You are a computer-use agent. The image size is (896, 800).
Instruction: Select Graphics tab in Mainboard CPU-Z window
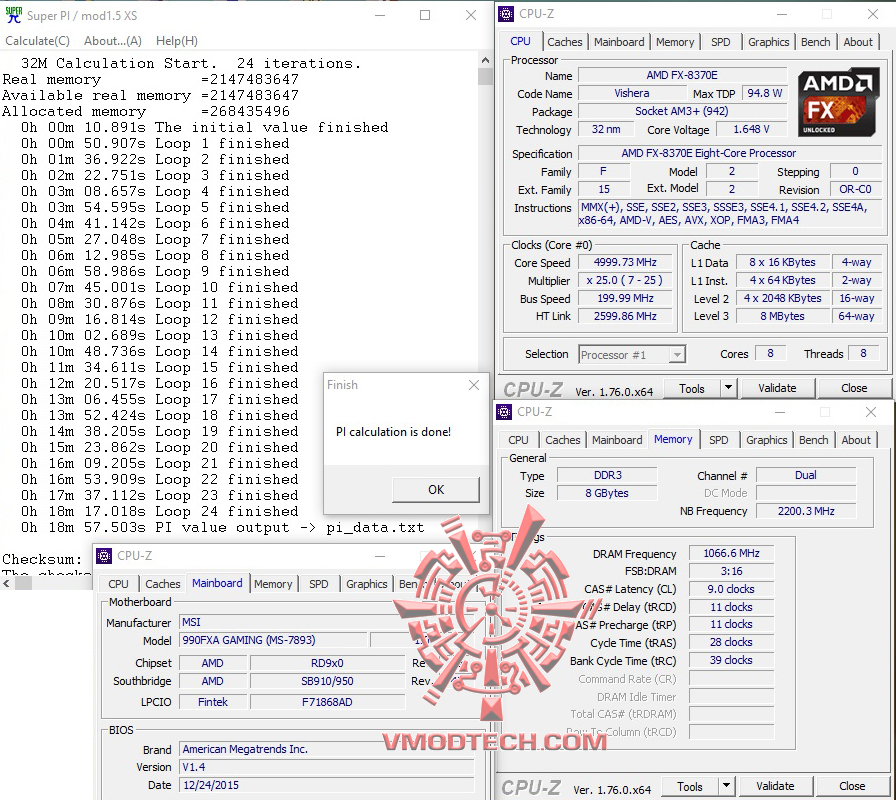point(367,584)
